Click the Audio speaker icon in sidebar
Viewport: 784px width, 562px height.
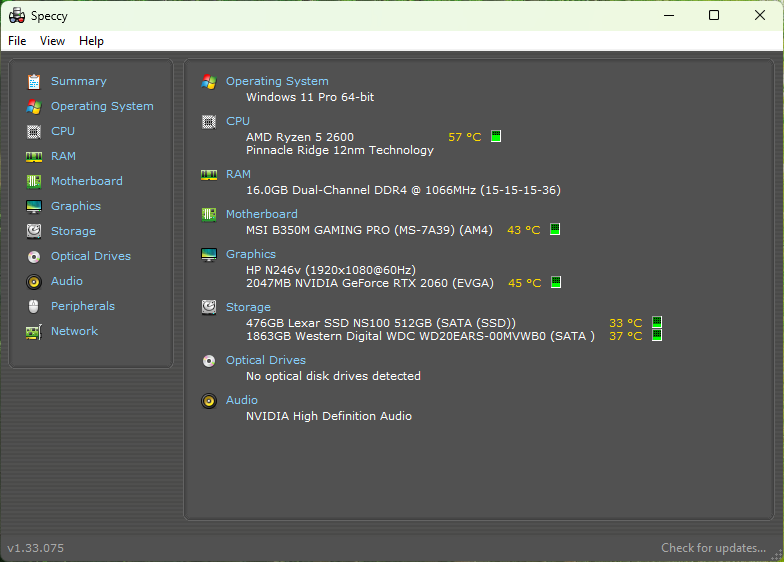34,281
